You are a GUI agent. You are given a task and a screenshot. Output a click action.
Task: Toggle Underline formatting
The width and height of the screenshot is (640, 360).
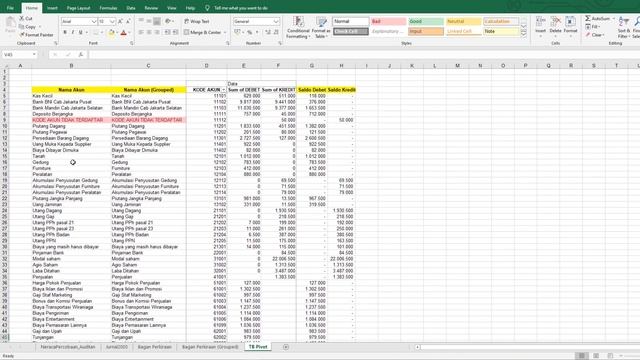pos(80,32)
